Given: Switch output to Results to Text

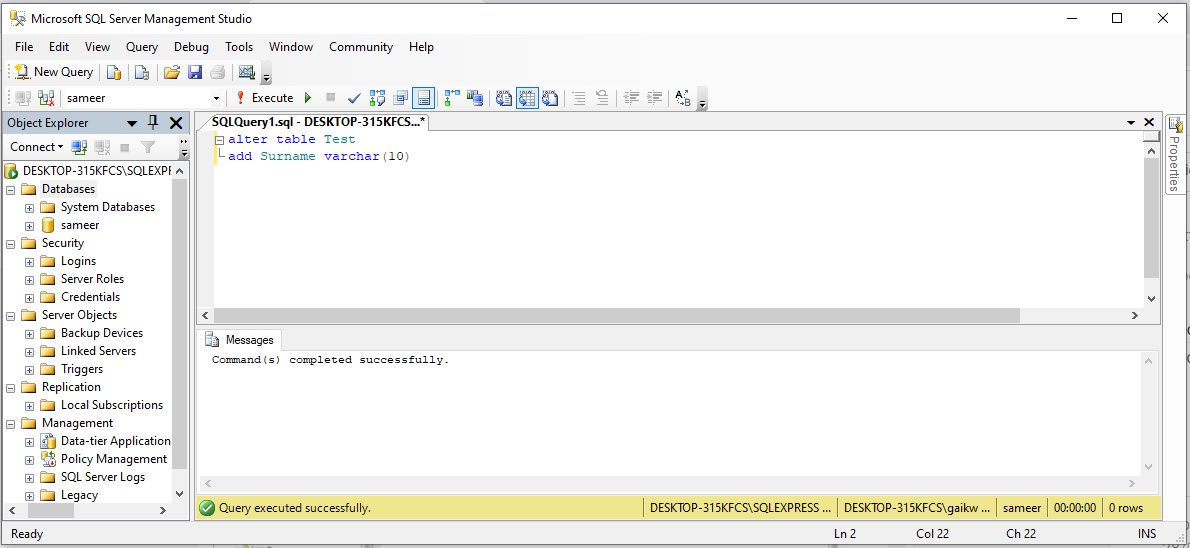Looking at the screenshot, I should [x=504, y=98].
